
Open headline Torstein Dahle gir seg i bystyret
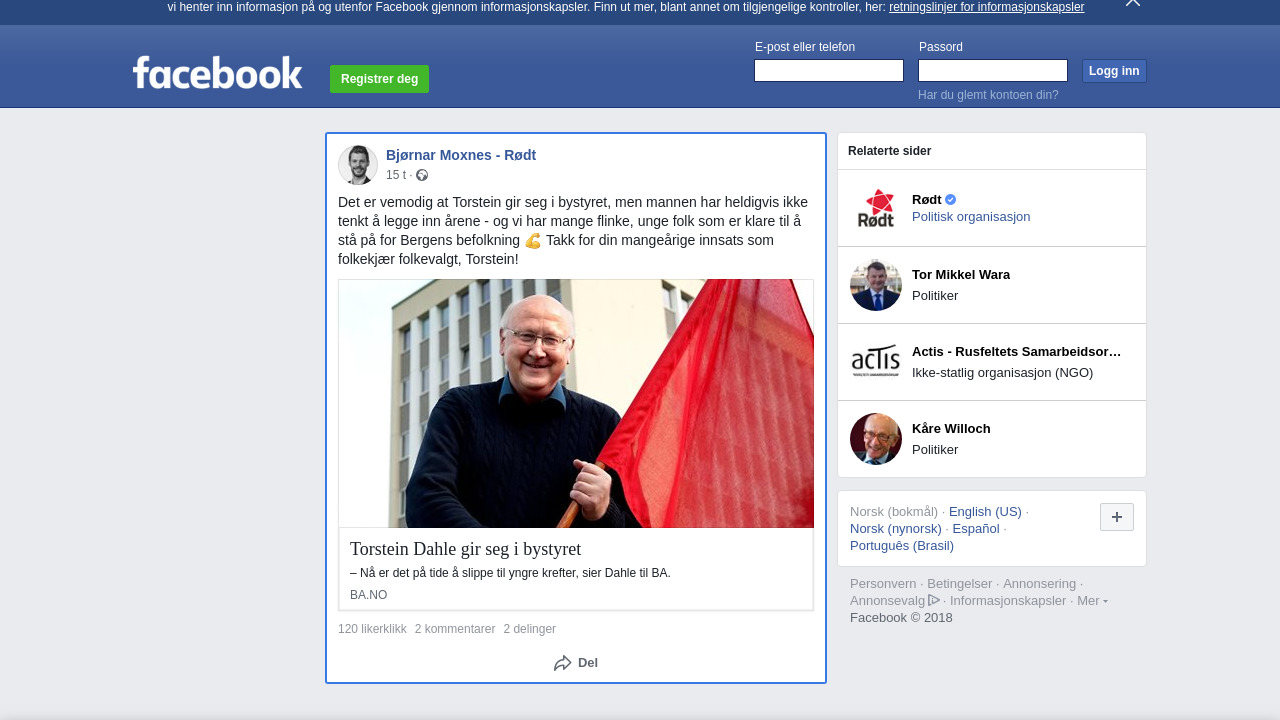tap(465, 549)
